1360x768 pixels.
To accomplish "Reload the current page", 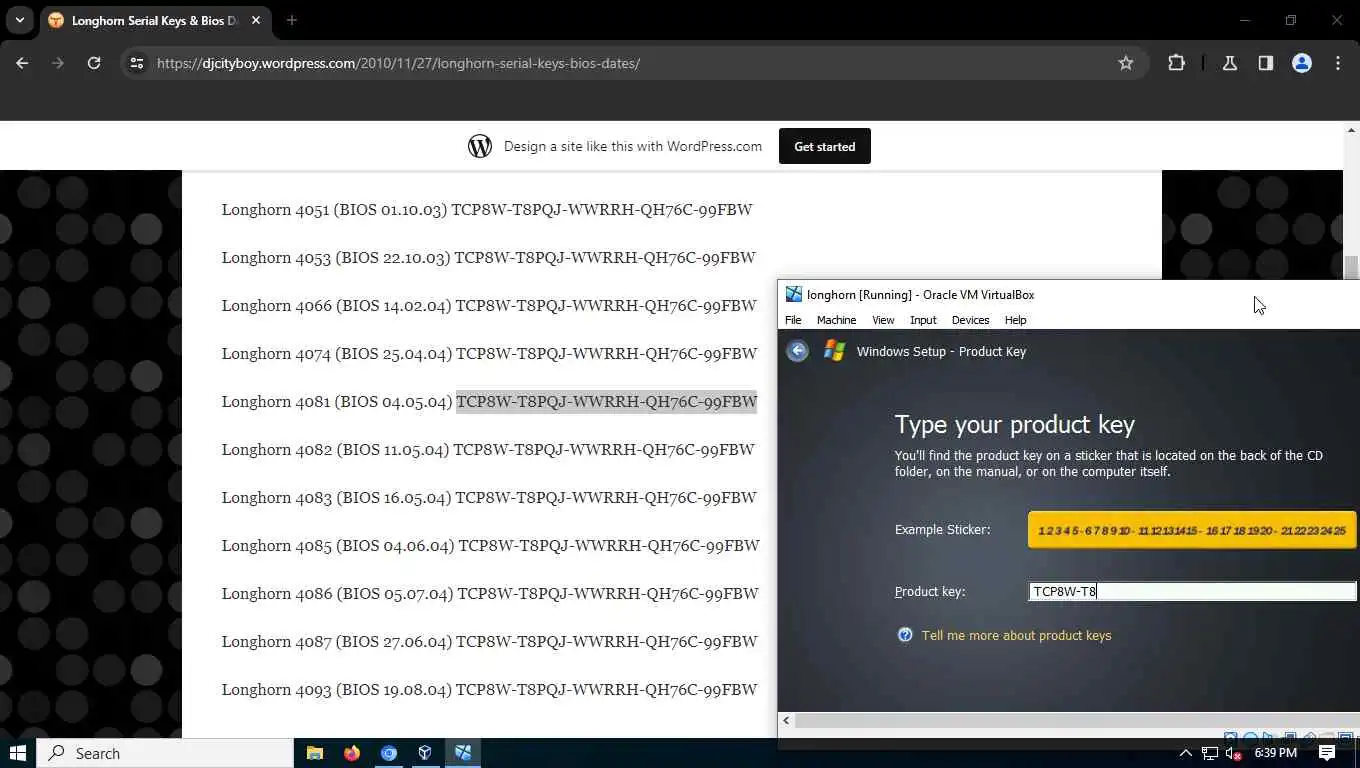I will tap(94, 63).
